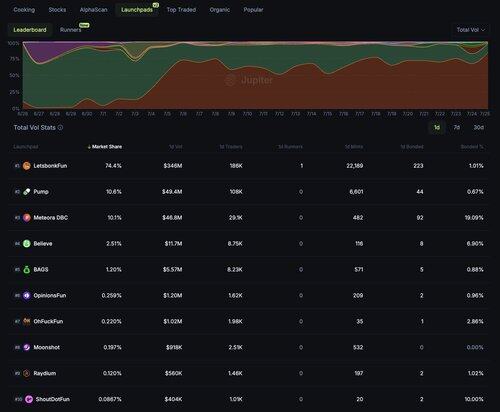The height and width of the screenshot is (412, 500).
Task: Click Moonshot's $918K volume value
Action: (174, 347)
